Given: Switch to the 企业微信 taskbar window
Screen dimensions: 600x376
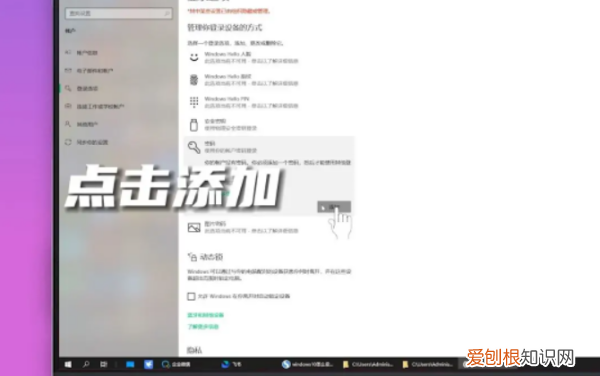Looking at the screenshot, I should 176,365.
